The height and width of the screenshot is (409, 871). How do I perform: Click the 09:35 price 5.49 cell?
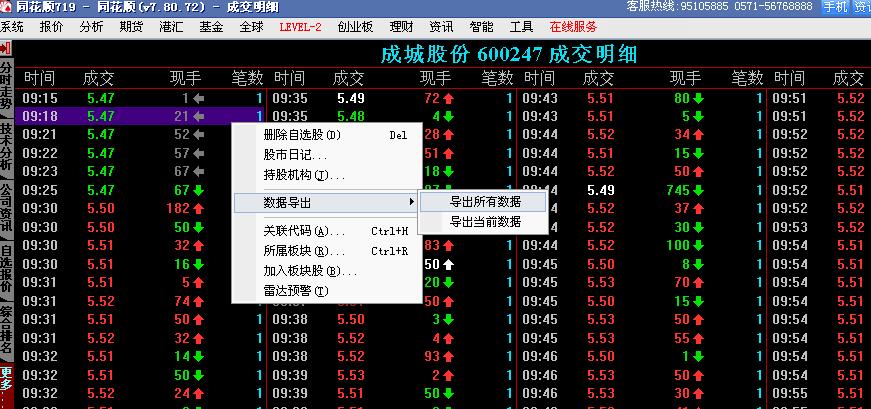351,98
